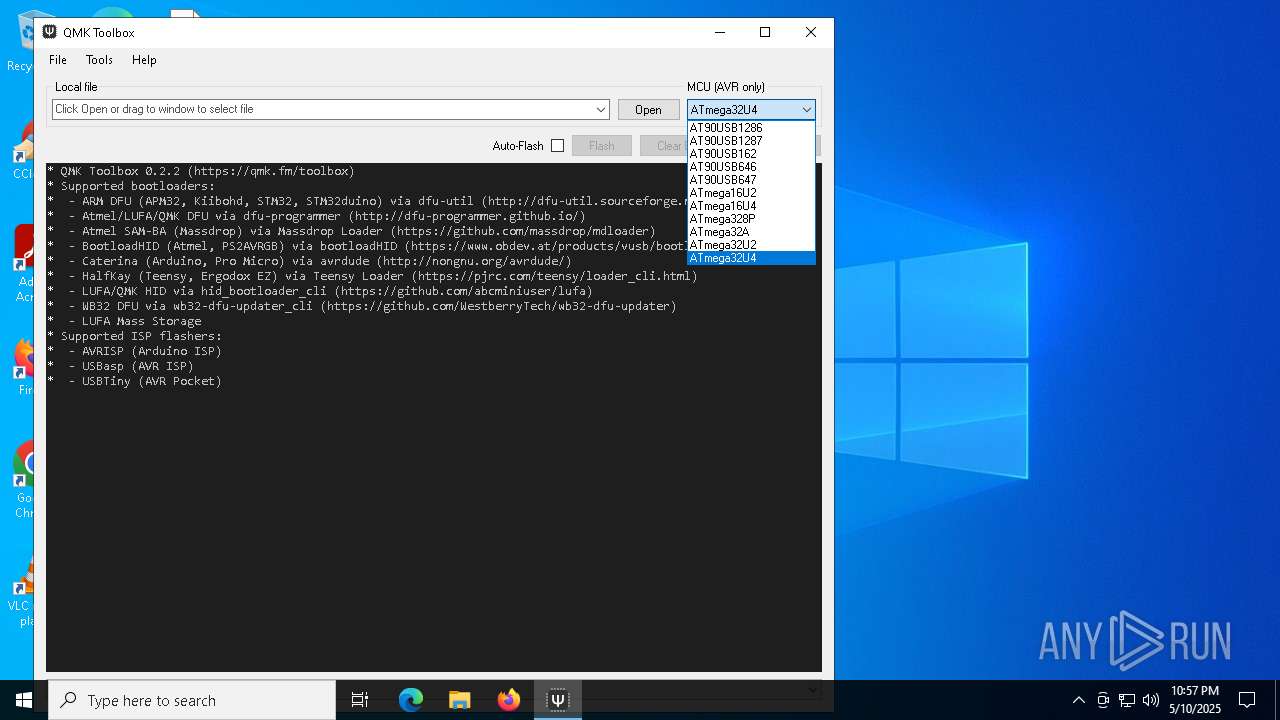1280x720 pixels.
Task: Expand the device dropdown at window bottom
Action: pos(814,689)
